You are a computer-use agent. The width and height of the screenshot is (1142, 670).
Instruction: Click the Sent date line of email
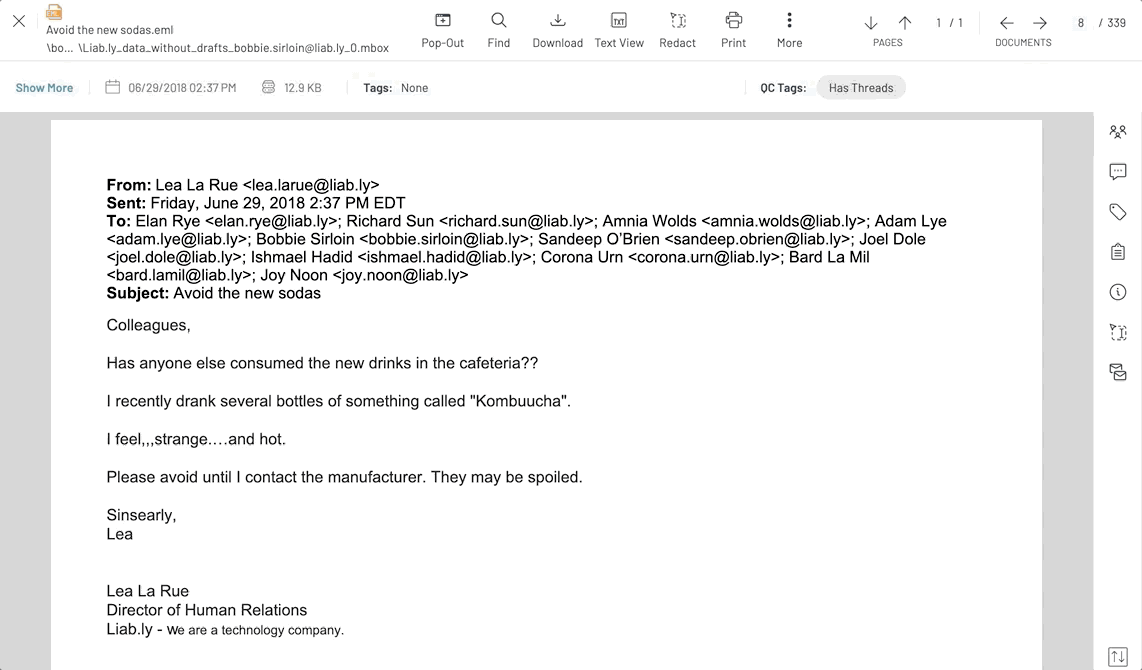click(256, 203)
